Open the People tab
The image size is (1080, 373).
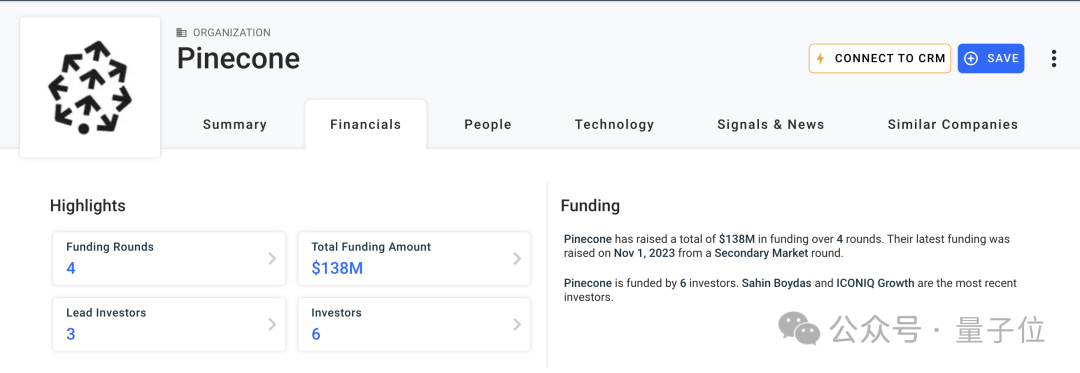pos(488,125)
